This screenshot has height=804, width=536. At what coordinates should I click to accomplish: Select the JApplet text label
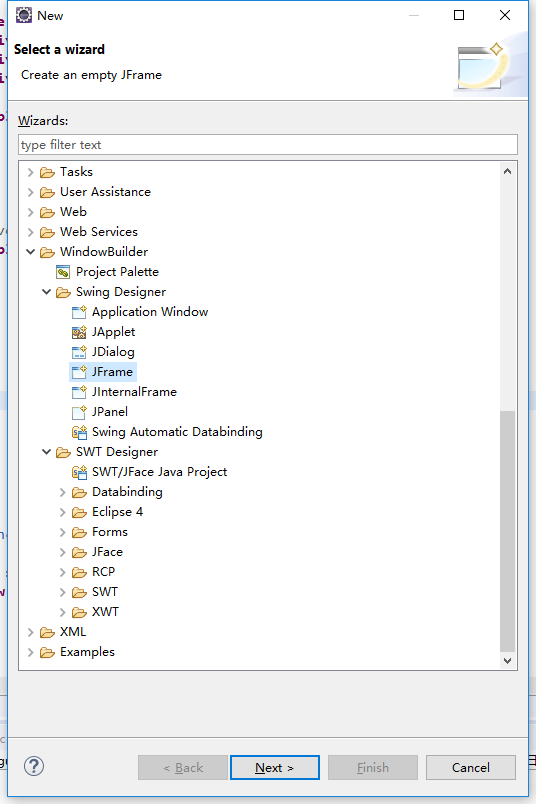point(113,332)
